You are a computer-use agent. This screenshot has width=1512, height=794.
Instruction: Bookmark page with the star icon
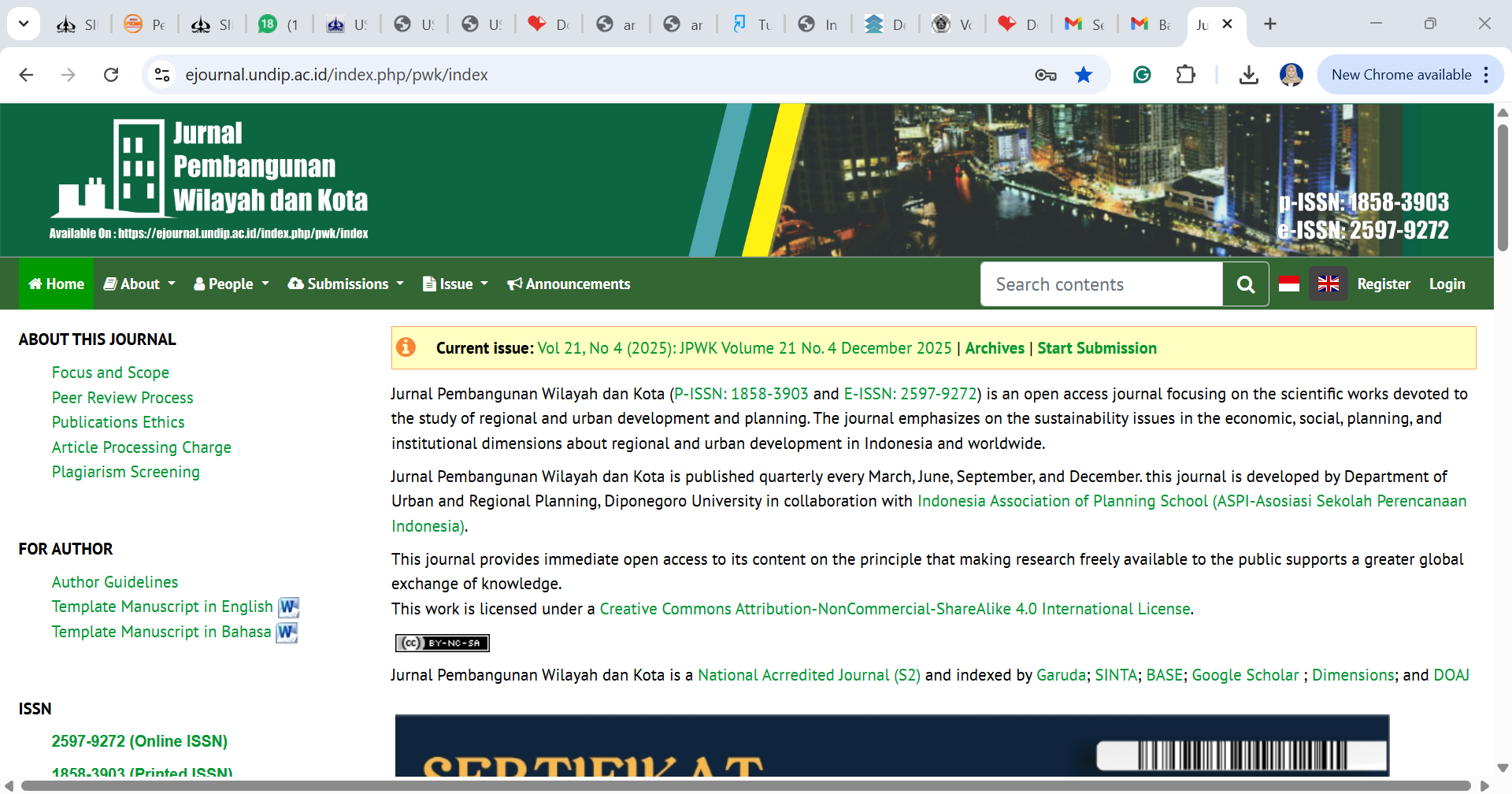1084,75
